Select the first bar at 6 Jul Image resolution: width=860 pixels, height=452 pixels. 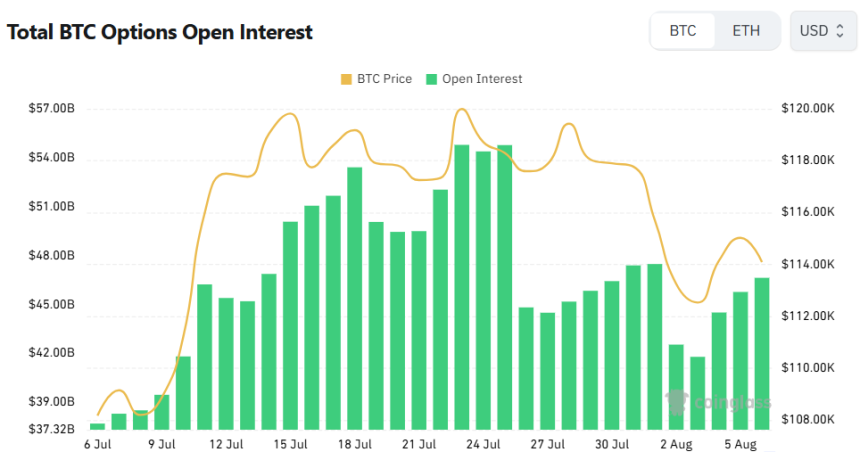[97, 427]
